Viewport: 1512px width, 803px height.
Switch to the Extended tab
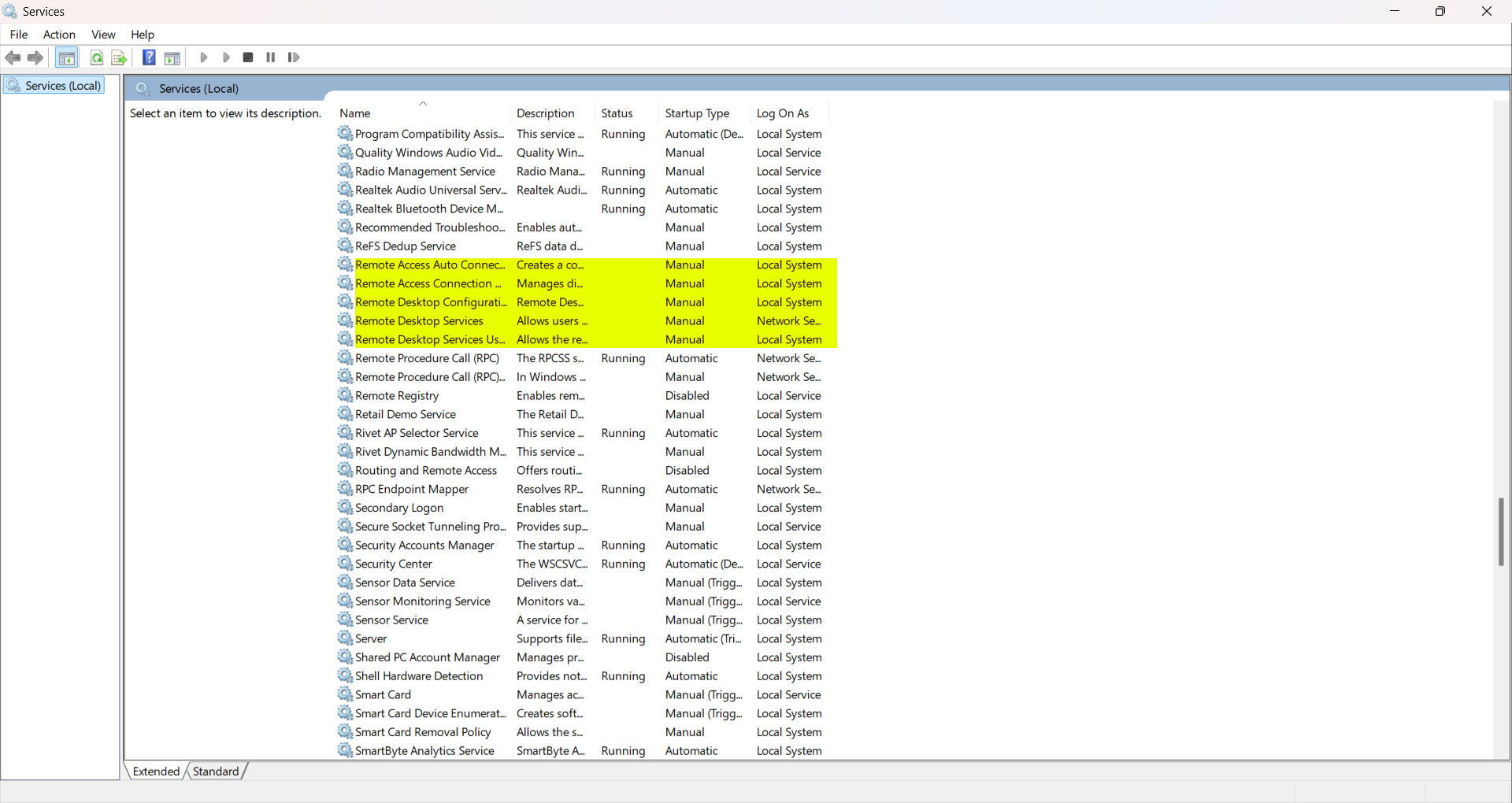[x=156, y=772]
